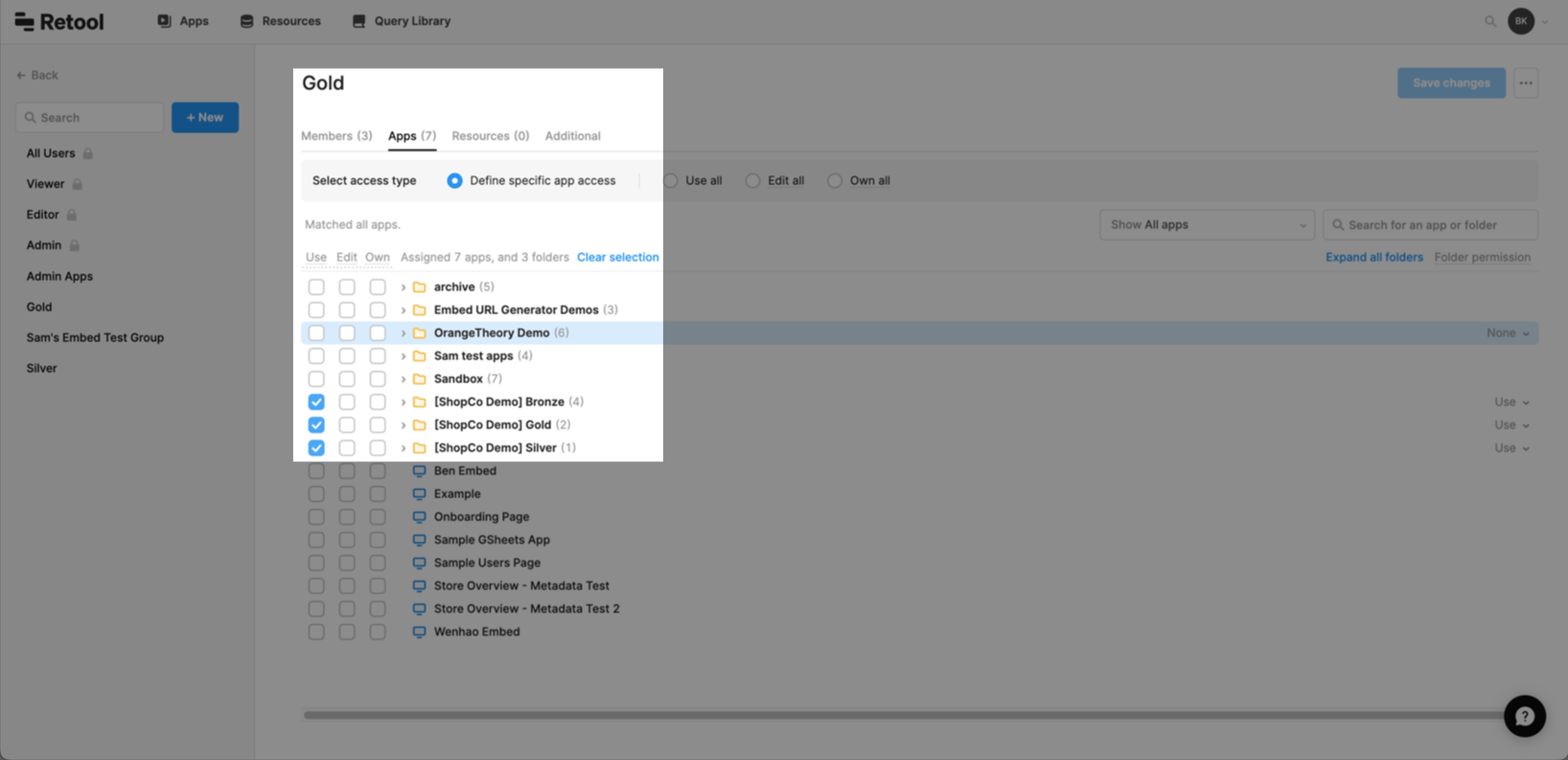Click the Embed URL Generator Demos folder icon
The image size is (1568, 760).
[x=419, y=310]
